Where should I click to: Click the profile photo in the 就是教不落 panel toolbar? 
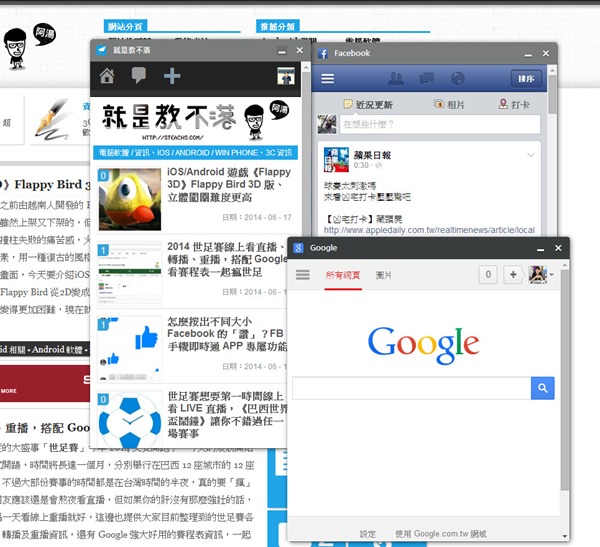[x=286, y=76]
